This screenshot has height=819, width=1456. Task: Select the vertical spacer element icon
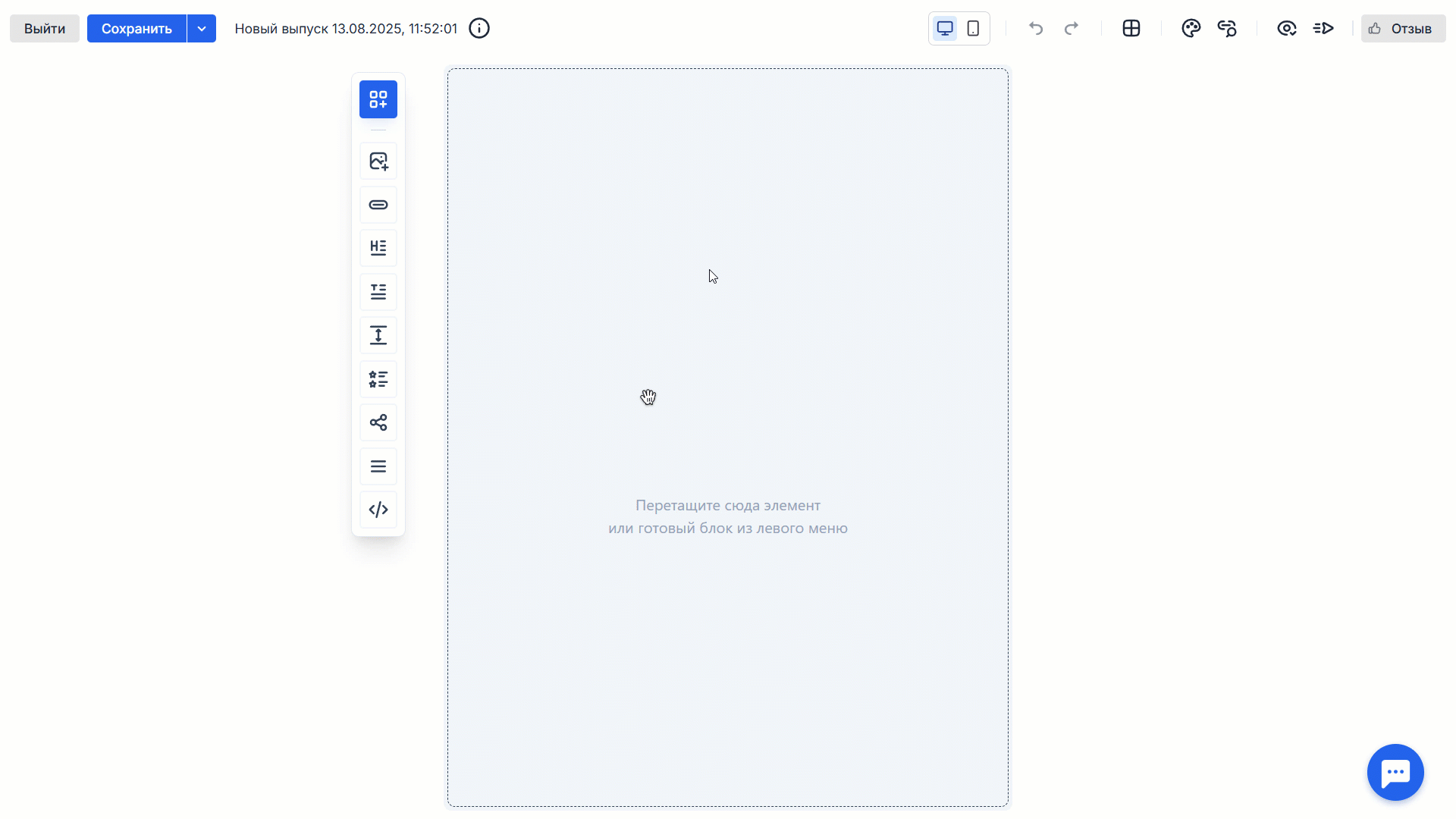click(x=378, y=335)
